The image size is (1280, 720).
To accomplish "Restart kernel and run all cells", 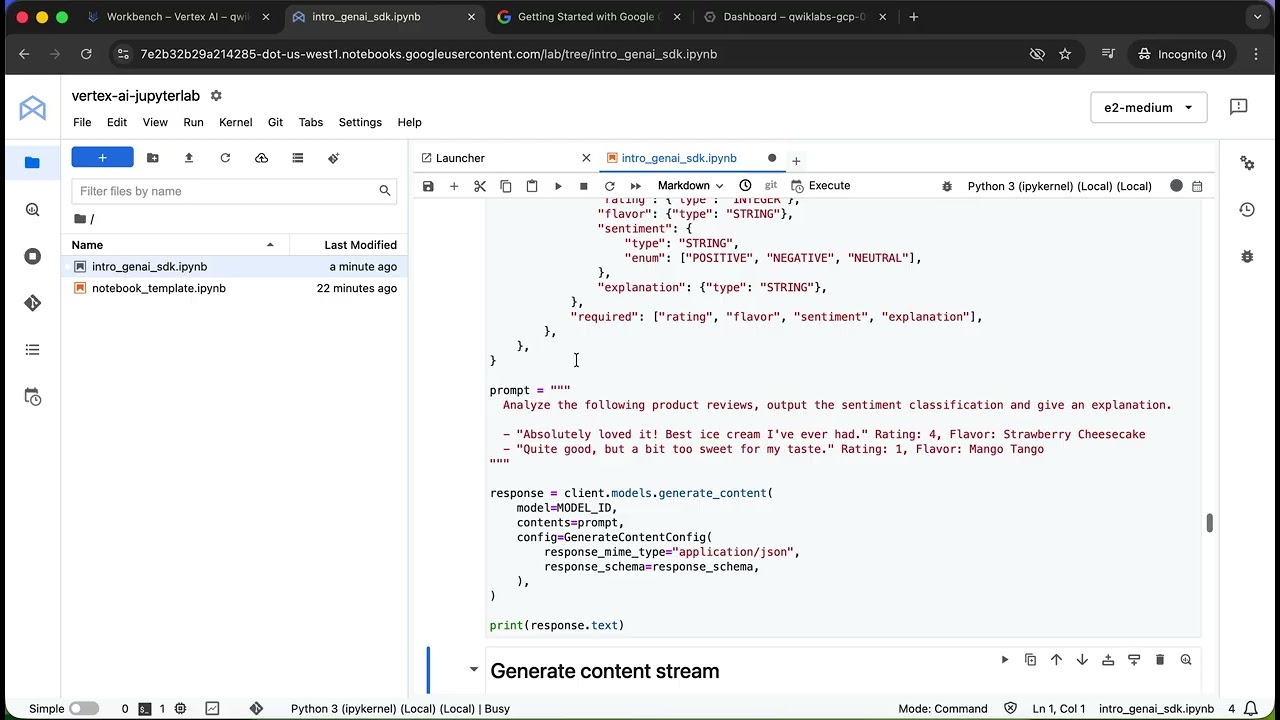I will pyautogui.click(x=636, y=186).
